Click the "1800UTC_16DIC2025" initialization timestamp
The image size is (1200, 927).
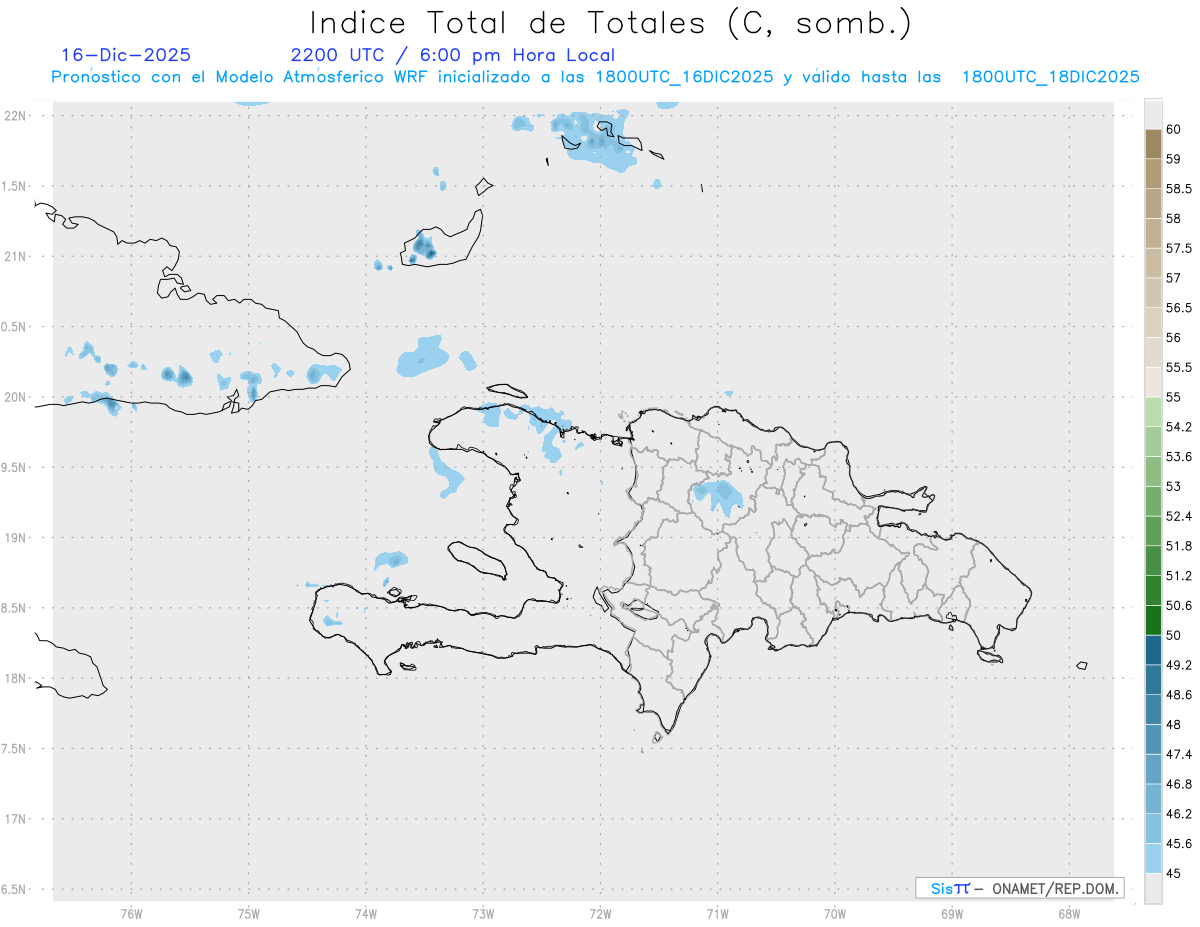click(684, 77)
